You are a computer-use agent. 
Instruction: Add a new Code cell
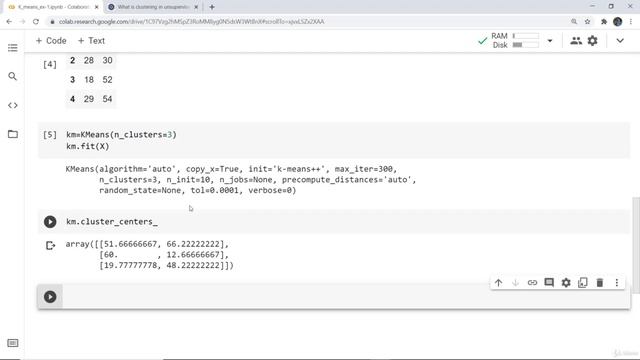point(51,41)
